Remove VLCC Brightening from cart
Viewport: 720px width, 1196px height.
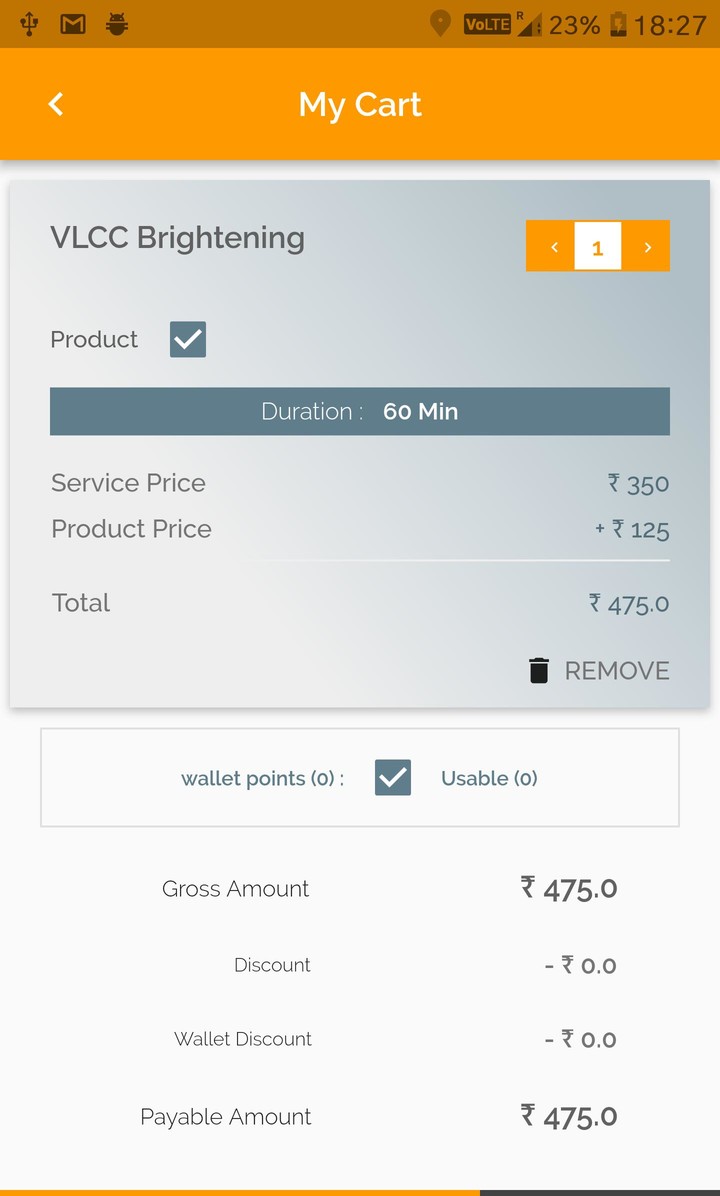coord(616,670)
